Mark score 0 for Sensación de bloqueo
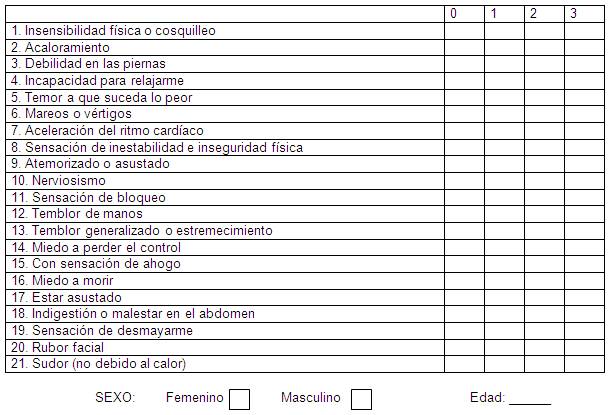The image size is (611, 415). pos(464,198)
